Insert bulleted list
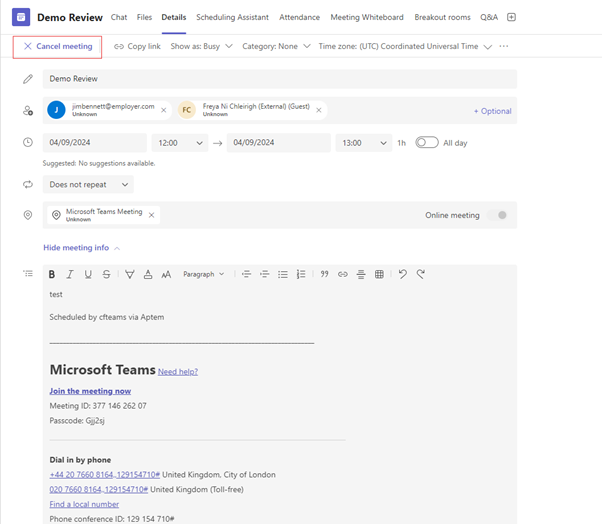 (283, 274)
